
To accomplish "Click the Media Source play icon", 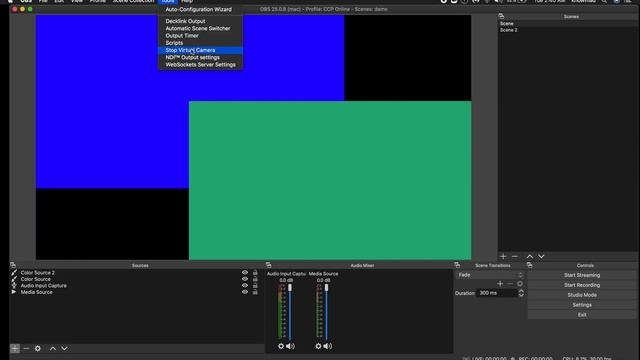I will (14, 292).
